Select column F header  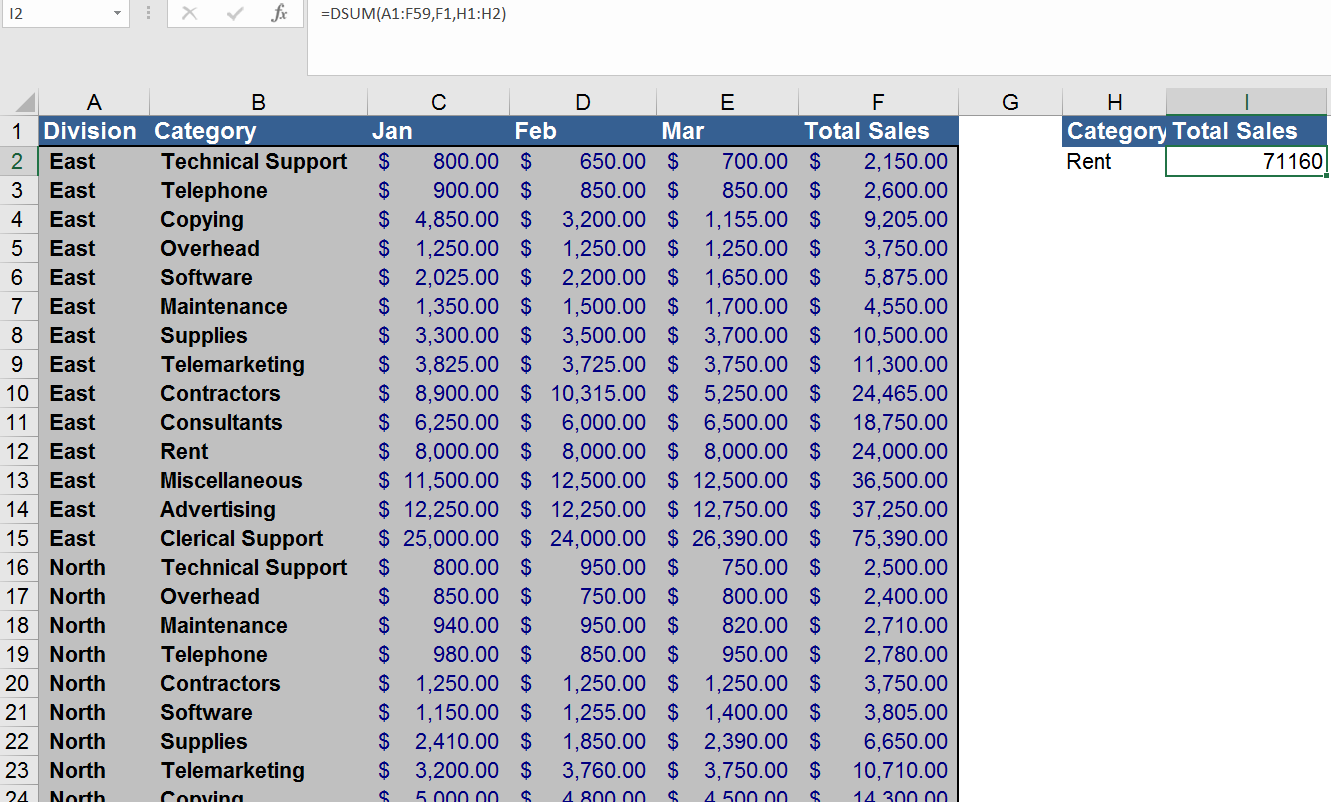tap(877, 102)
